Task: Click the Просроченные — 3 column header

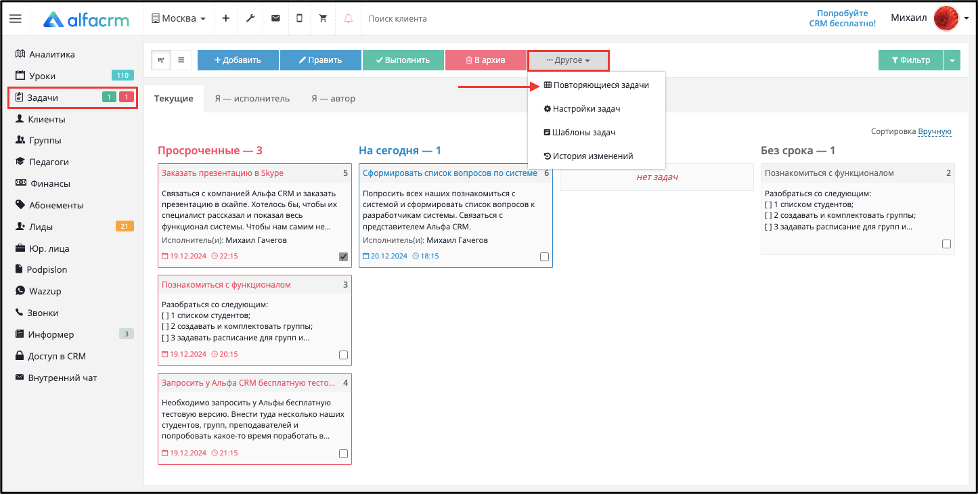Action: (210, 150)
